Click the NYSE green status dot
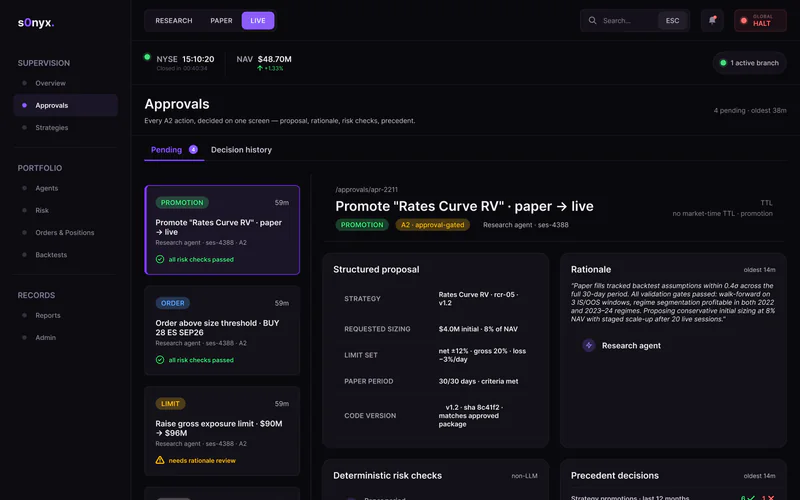Viewport: 800px width, 500px height. (147, 57)
